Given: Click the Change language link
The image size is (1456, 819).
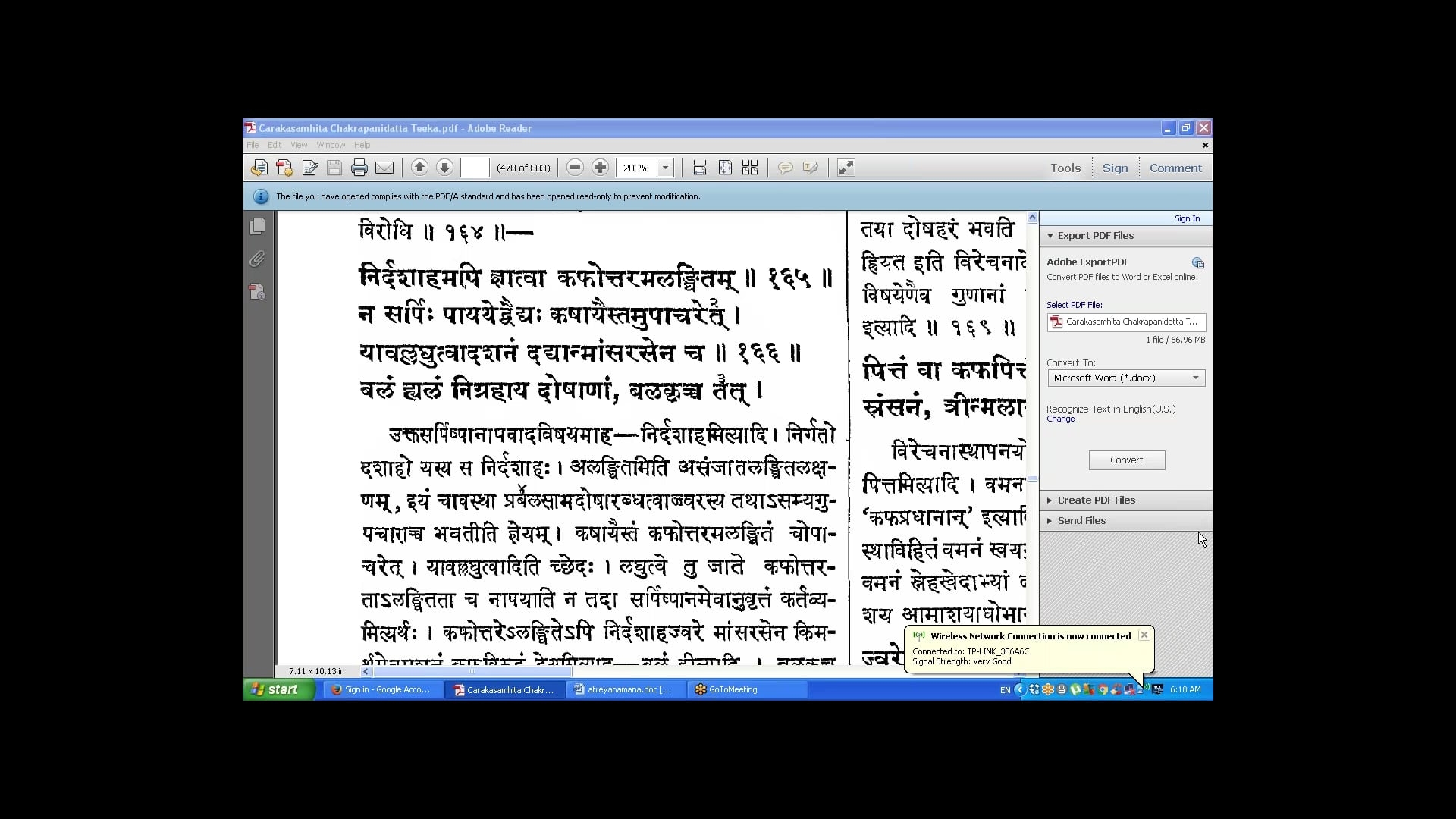Looking at the screenshot, I should tap(1060, 419).
